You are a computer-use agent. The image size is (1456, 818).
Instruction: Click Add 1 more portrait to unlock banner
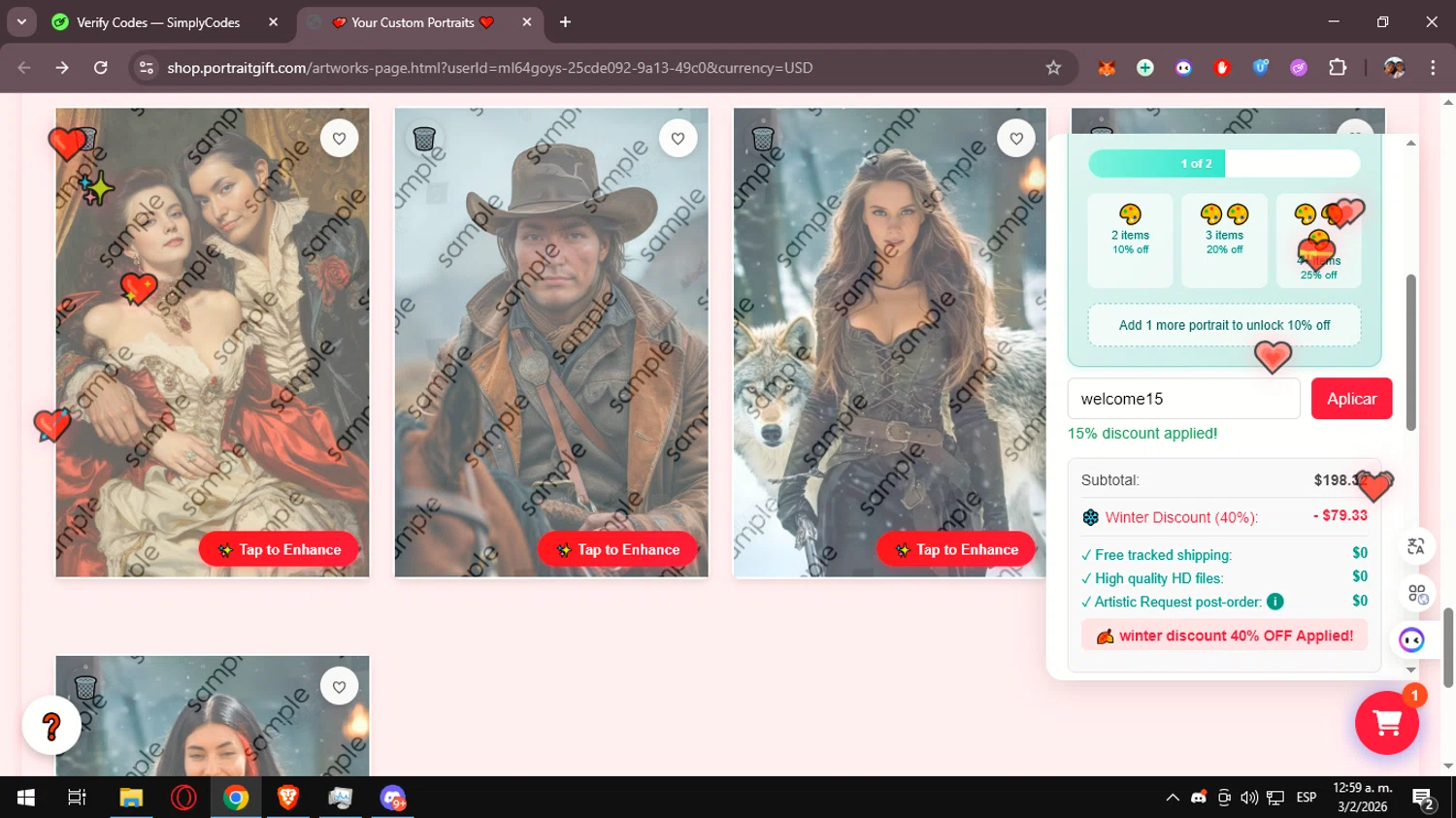coord(1224,325)
